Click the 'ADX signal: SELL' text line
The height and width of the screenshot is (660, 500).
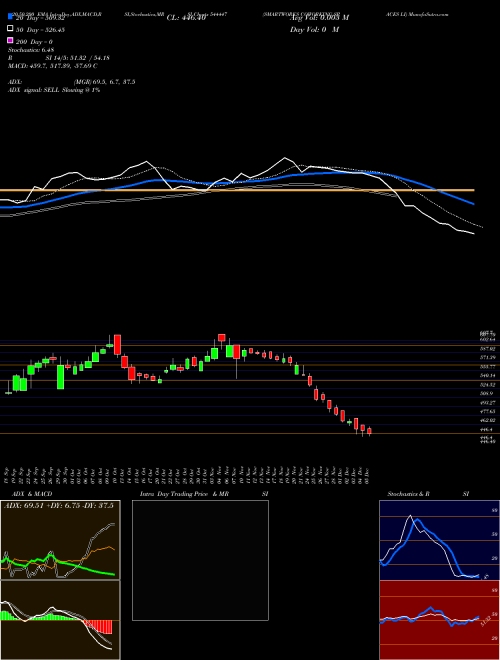click(x=54, y=90)
